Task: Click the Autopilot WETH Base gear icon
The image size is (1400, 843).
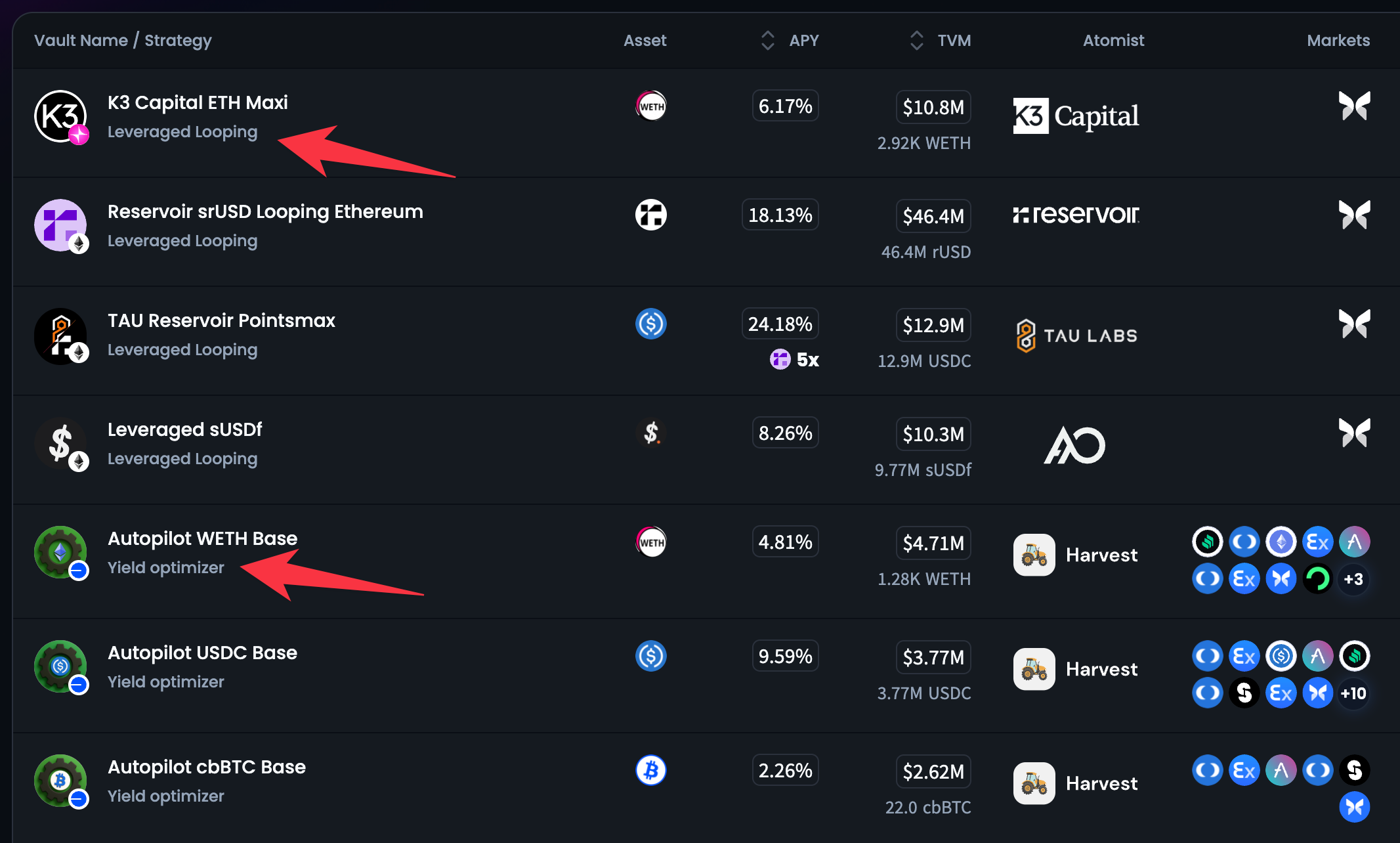Action: coord(60,552)
